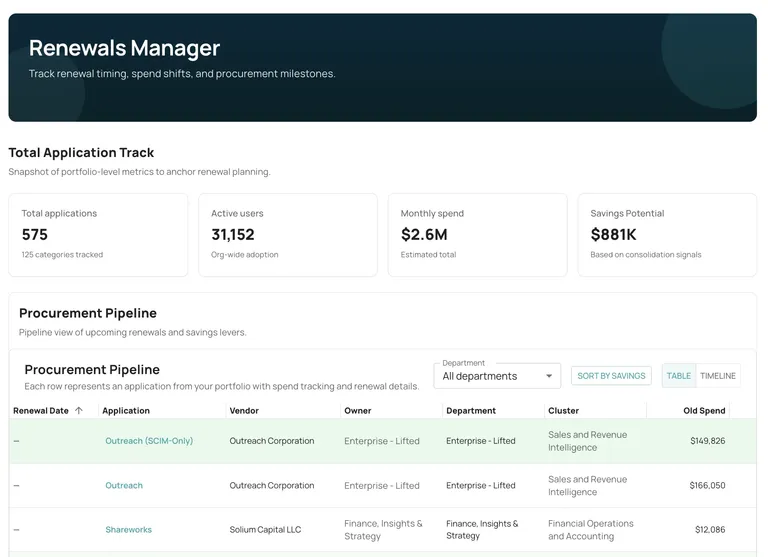Image resolution: width=768 pixels, height=557 pixels.
Task: Click the Owner column header
Action: [x=358, y=411]
